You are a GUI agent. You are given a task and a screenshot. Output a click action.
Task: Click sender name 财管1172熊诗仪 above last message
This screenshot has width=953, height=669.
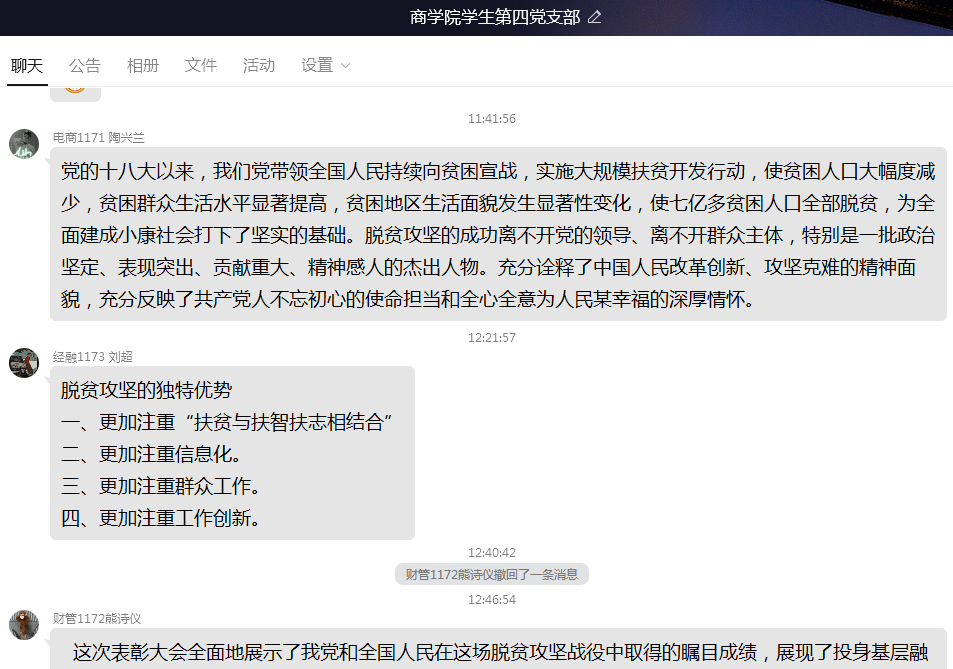(97, 619)
